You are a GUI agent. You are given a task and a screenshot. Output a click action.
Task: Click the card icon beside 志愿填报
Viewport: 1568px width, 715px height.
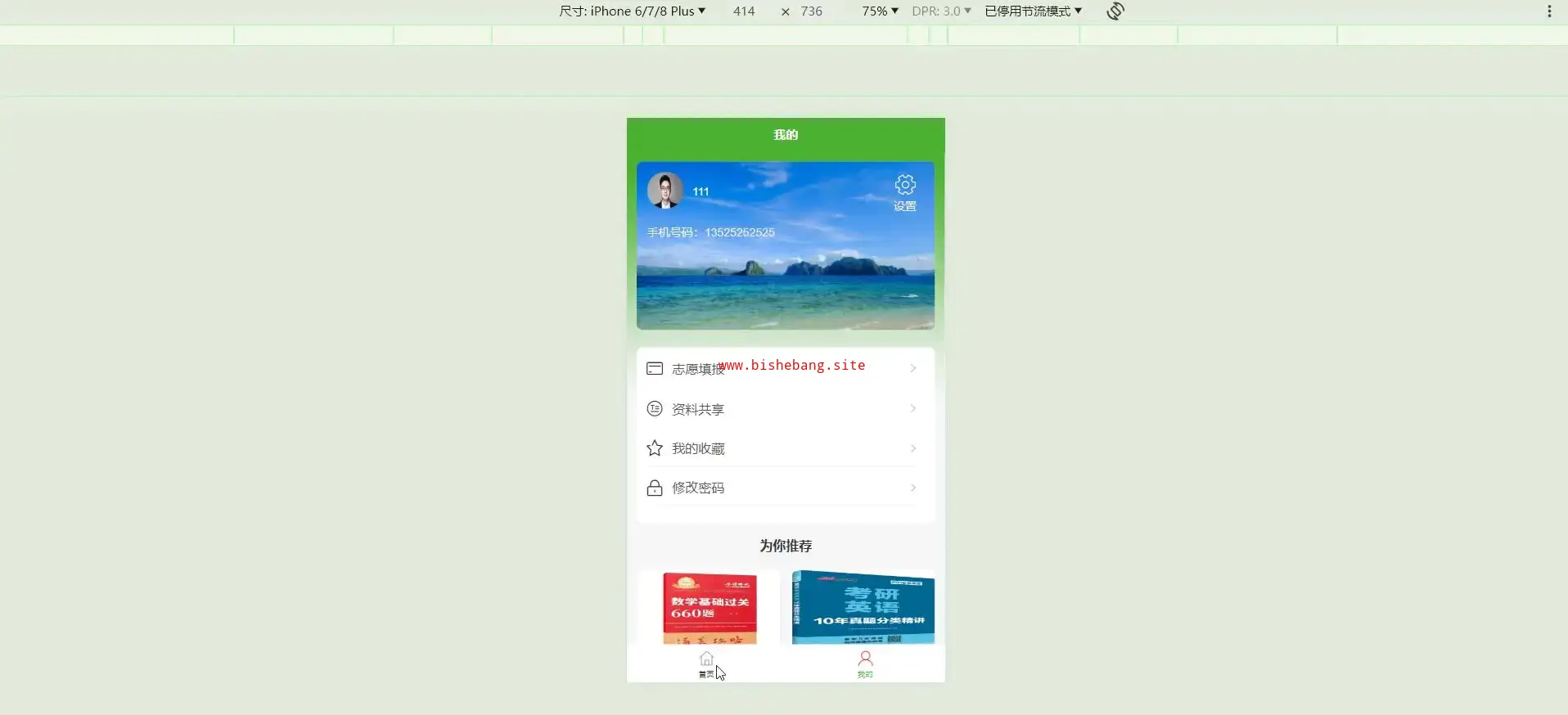pos(655,369)
